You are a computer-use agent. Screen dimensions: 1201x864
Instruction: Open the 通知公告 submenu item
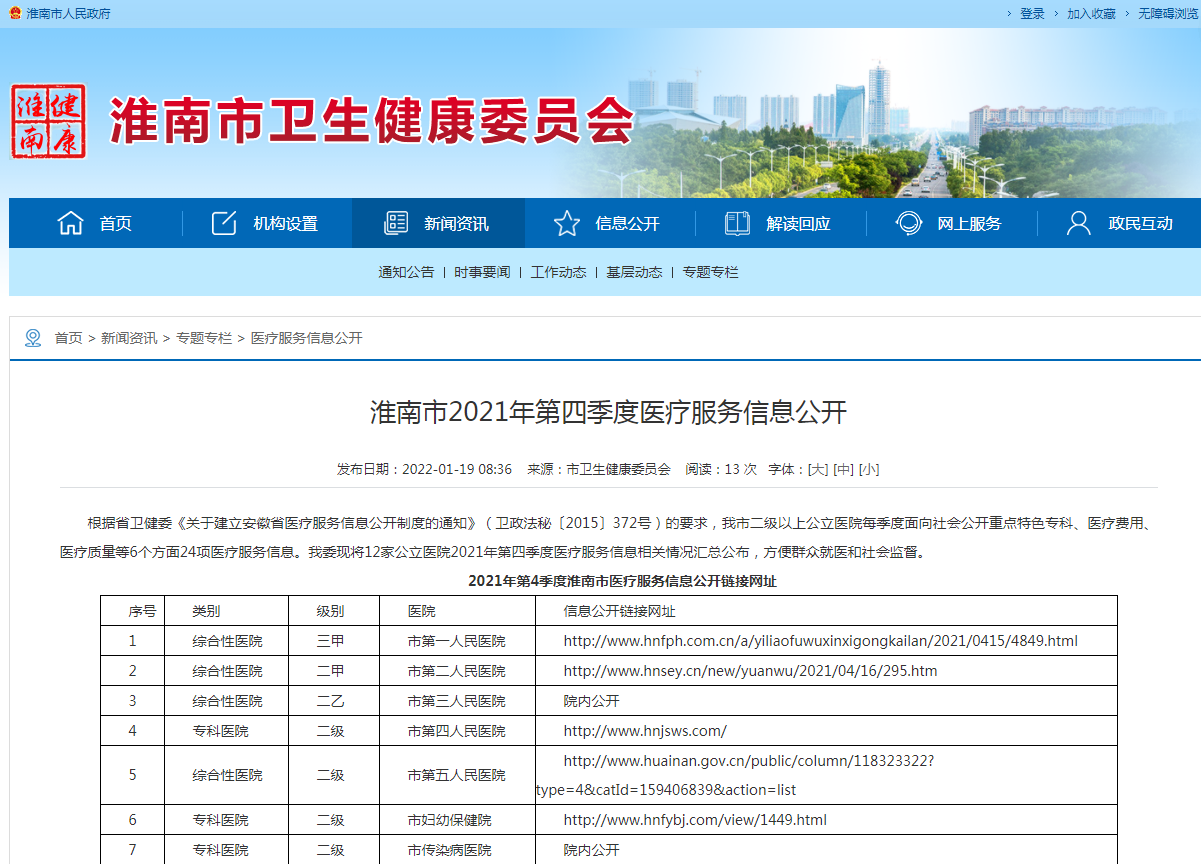pyautogui.click(x=404, y=271)
